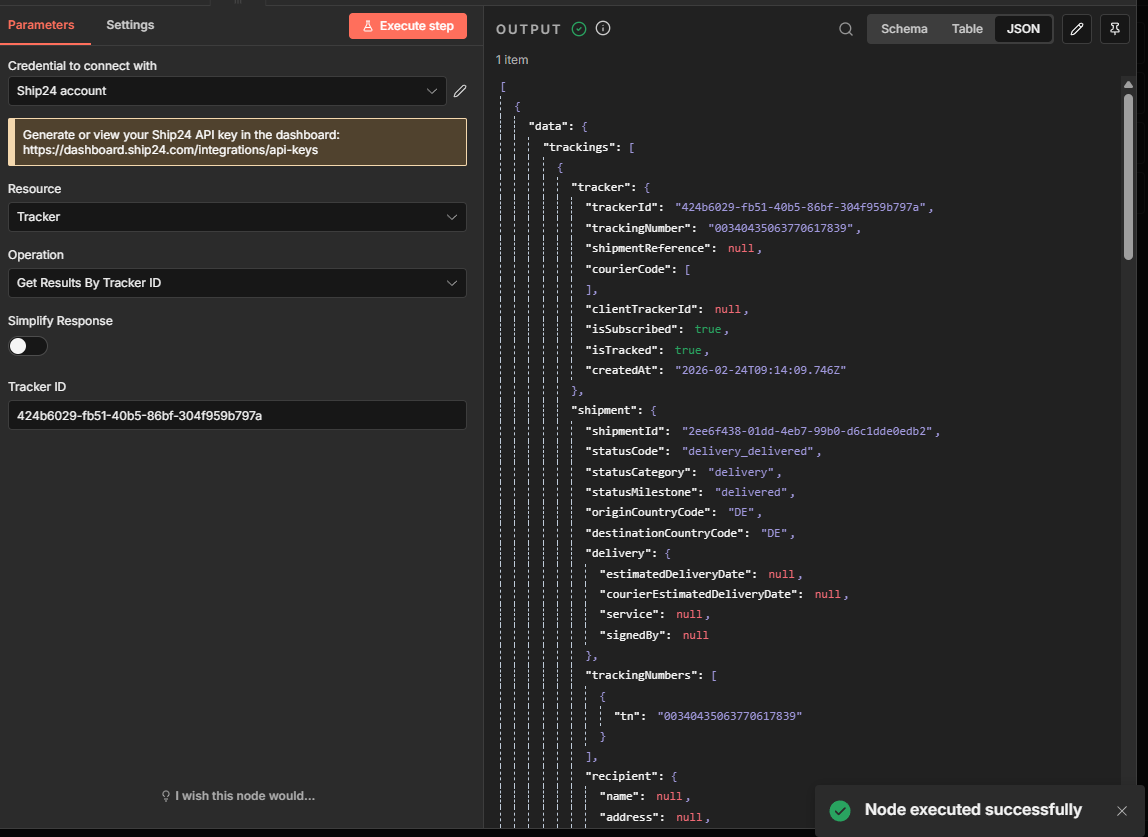The width and height of the screenshot is (1148, 837).
Task: Click the flask icon on Execute step
Action: point(368,26)
